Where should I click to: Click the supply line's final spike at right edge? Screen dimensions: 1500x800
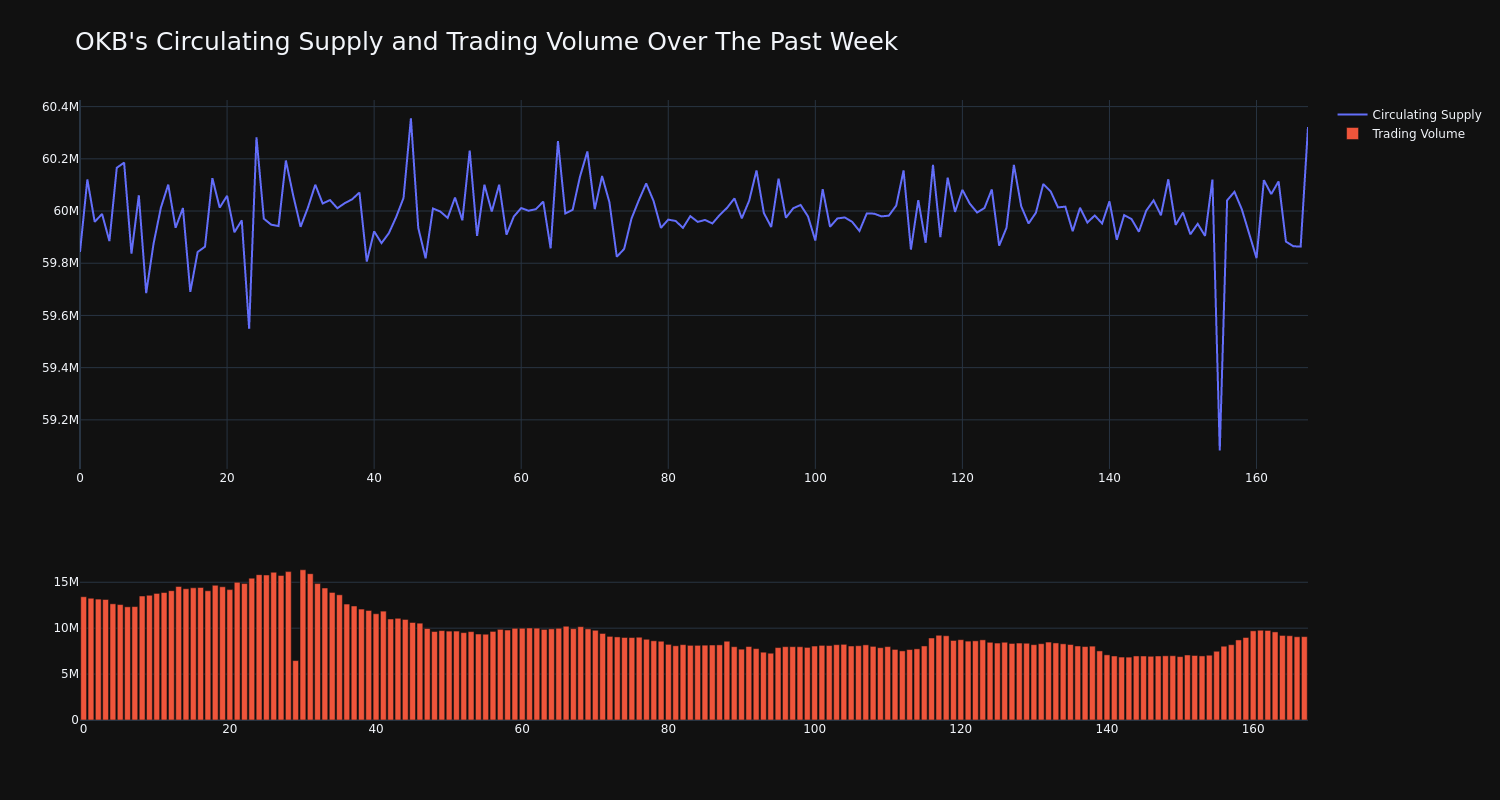pos(1306,128)
